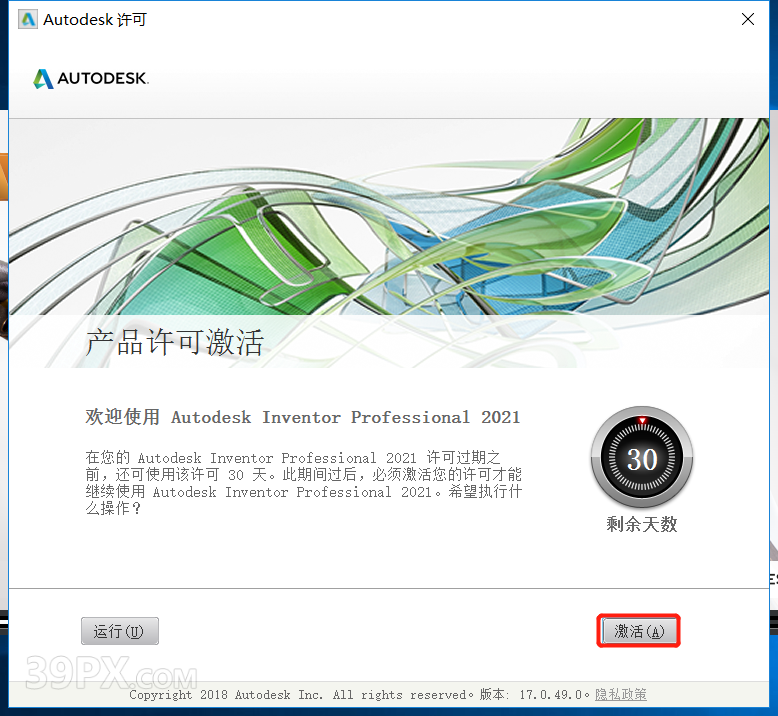The width and height of the screenshot is (778, 716).
Task: Click the Autodesk icon in the title bar
Action: tap(28, 19)
